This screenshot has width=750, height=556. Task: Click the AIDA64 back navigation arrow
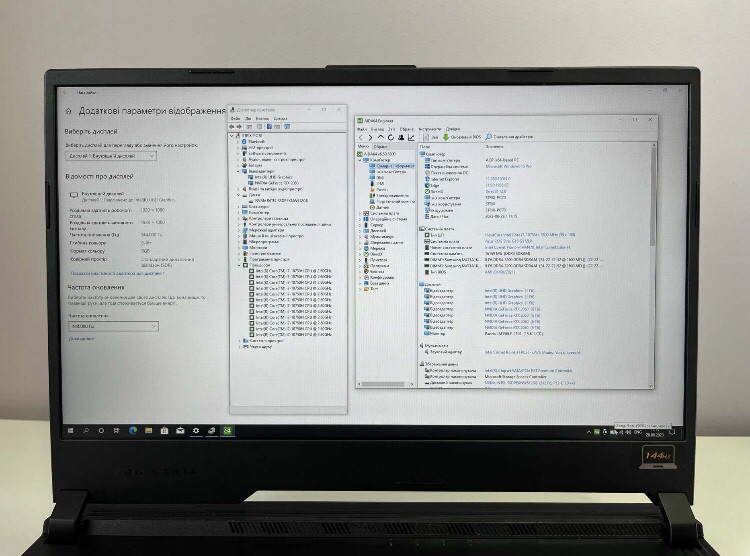[x=363, y=137]
